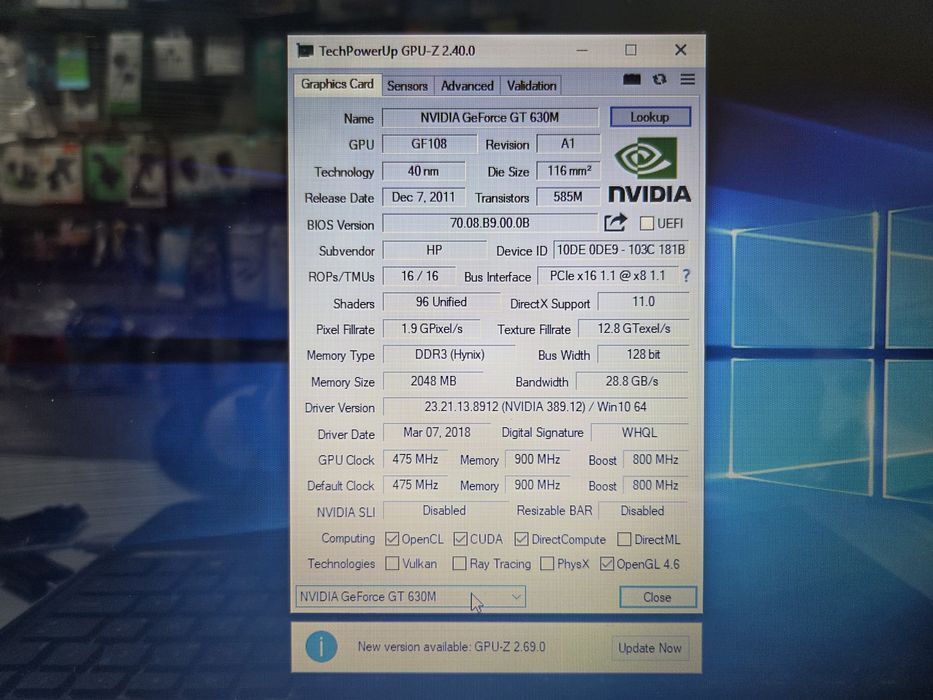Viewport: 933px width, 700px height.
Task: Click the blue info icon in update bar
Action: click(x=321, y=646)
